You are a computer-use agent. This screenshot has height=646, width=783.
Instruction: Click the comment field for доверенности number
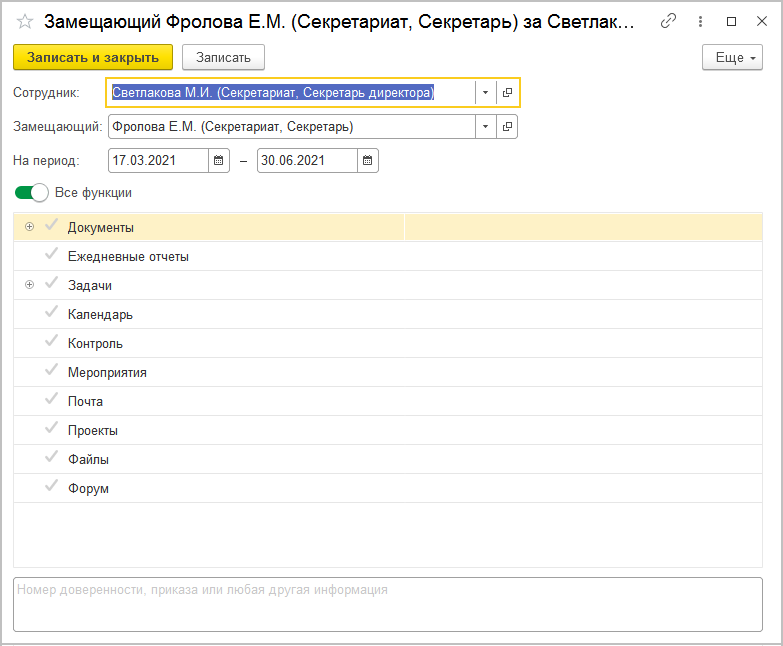point(388,605)
